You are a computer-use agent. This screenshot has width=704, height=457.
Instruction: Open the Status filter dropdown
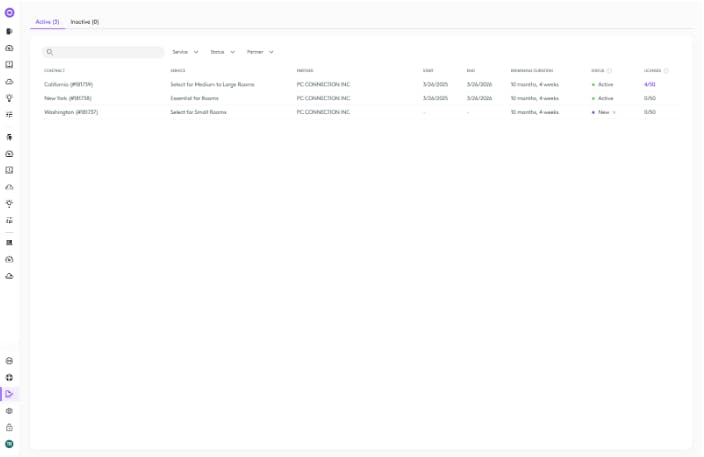point(223,52)
